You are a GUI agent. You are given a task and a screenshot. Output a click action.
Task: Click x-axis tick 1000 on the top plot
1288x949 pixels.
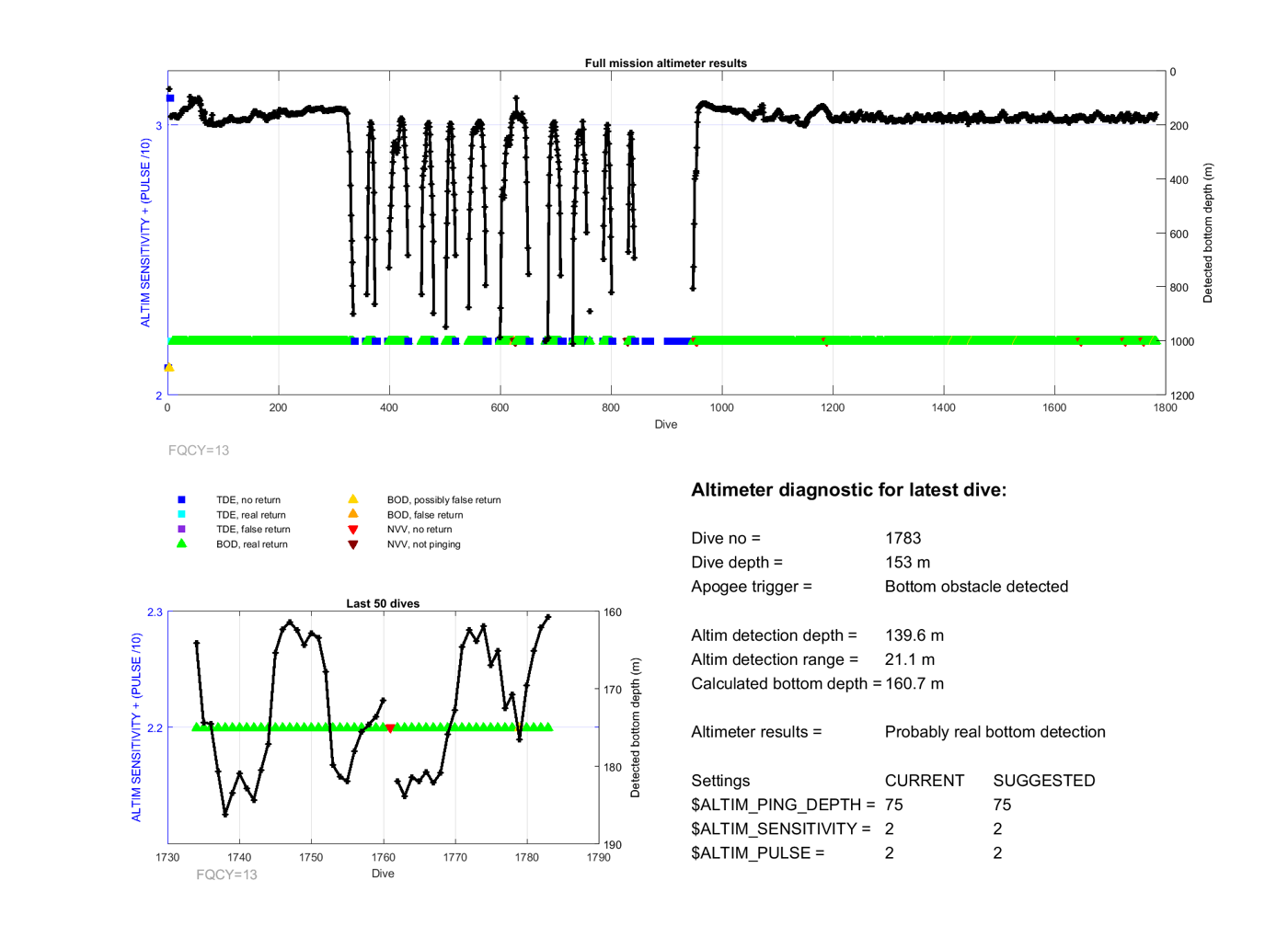click(721, 407)
